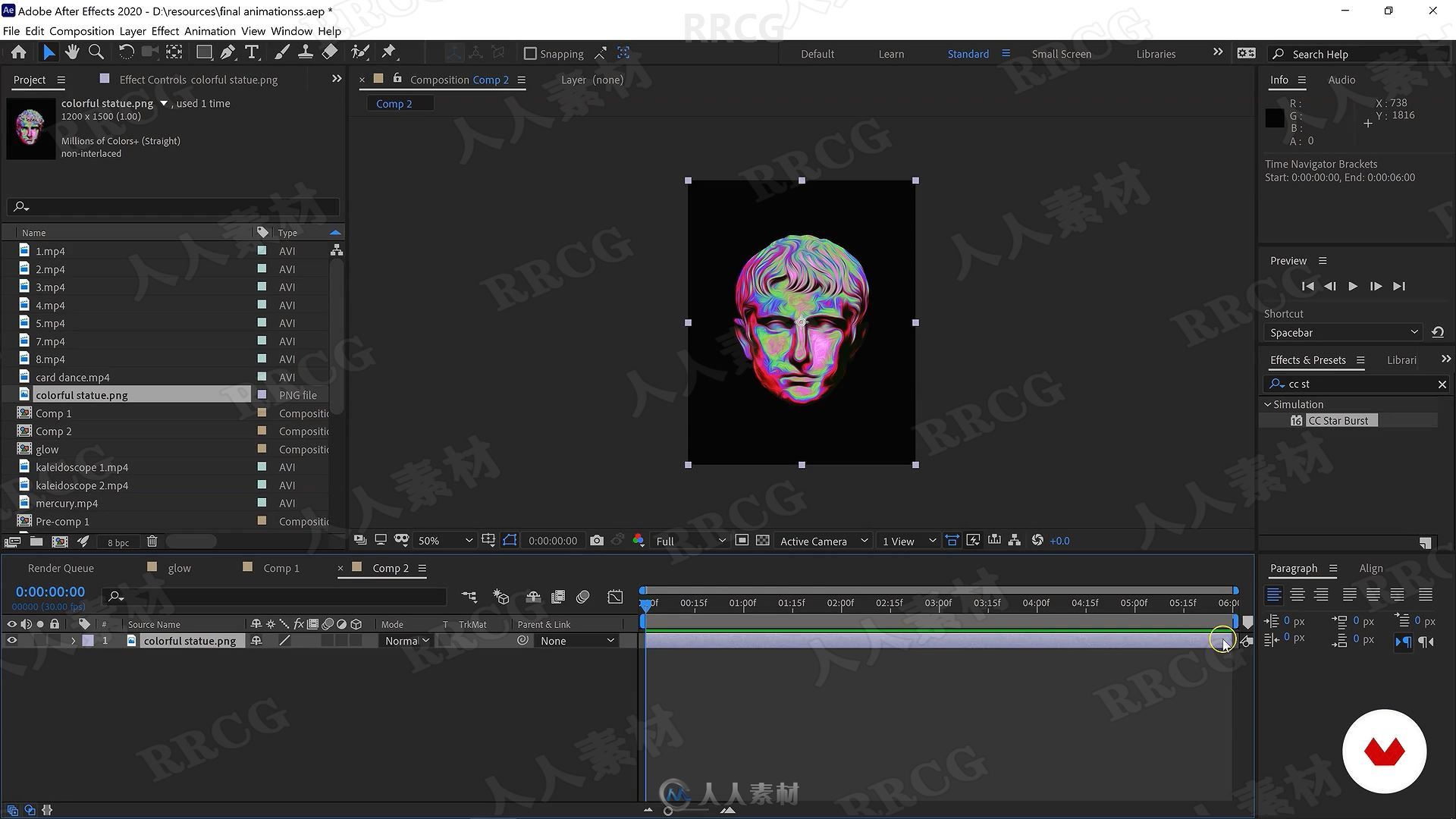Switch to the Audio panel tab

(x=1341, y=80)
